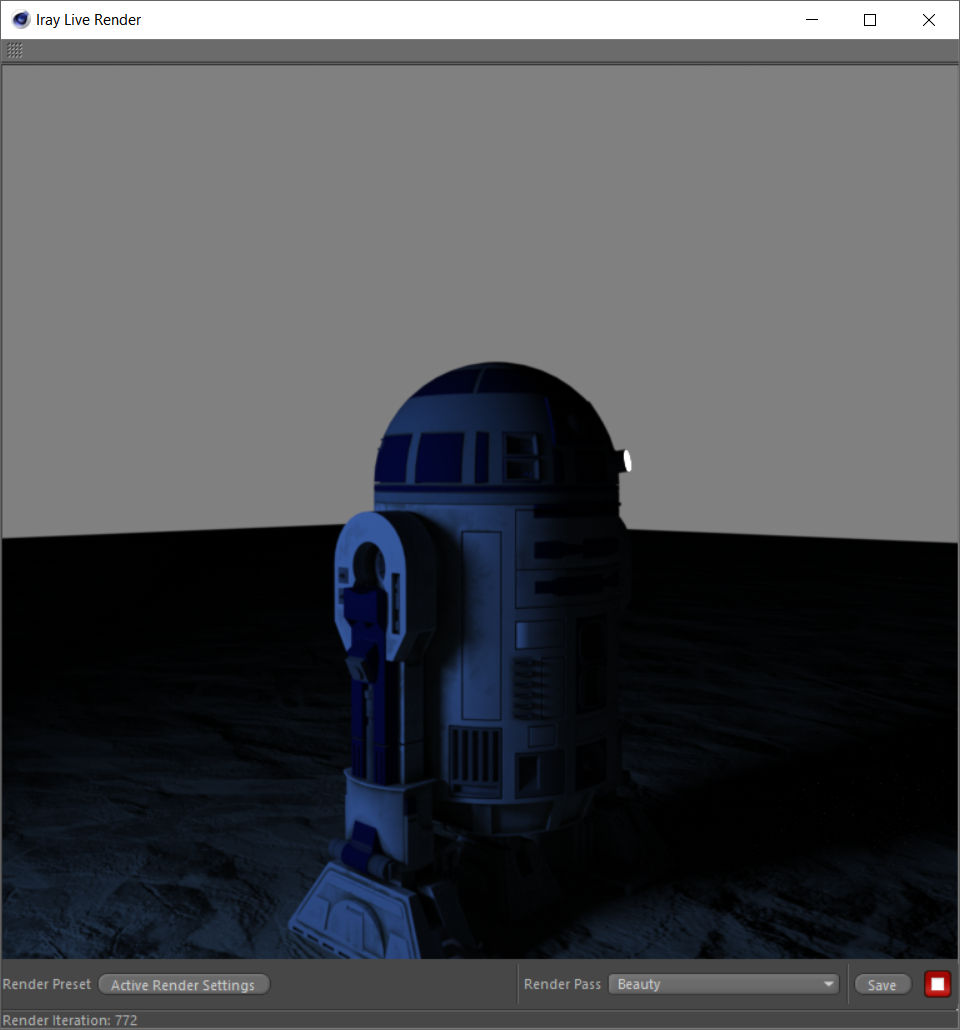Click the Render Preset label
Image resolution: width=960 pixels, height=1030 pixels.
pos(47,984)
